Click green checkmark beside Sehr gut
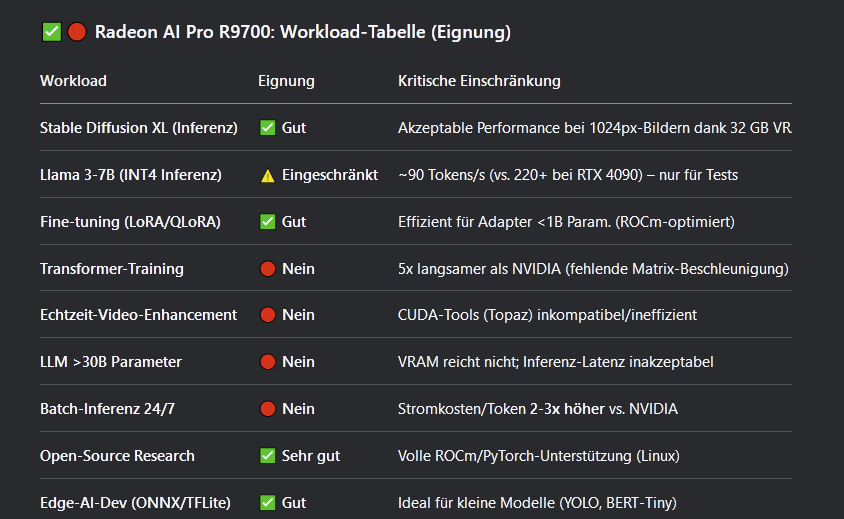Viewport: 844px width, 519px height. click(268, 456)
